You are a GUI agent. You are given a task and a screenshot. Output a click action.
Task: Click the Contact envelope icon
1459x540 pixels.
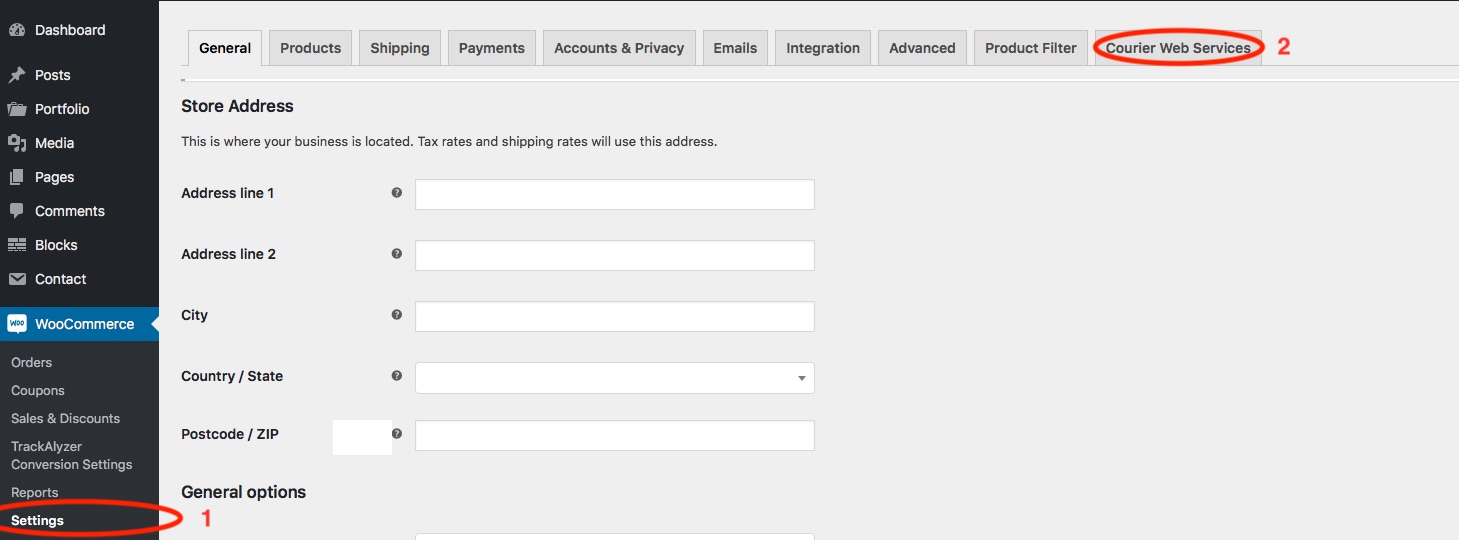pos(17,279)
